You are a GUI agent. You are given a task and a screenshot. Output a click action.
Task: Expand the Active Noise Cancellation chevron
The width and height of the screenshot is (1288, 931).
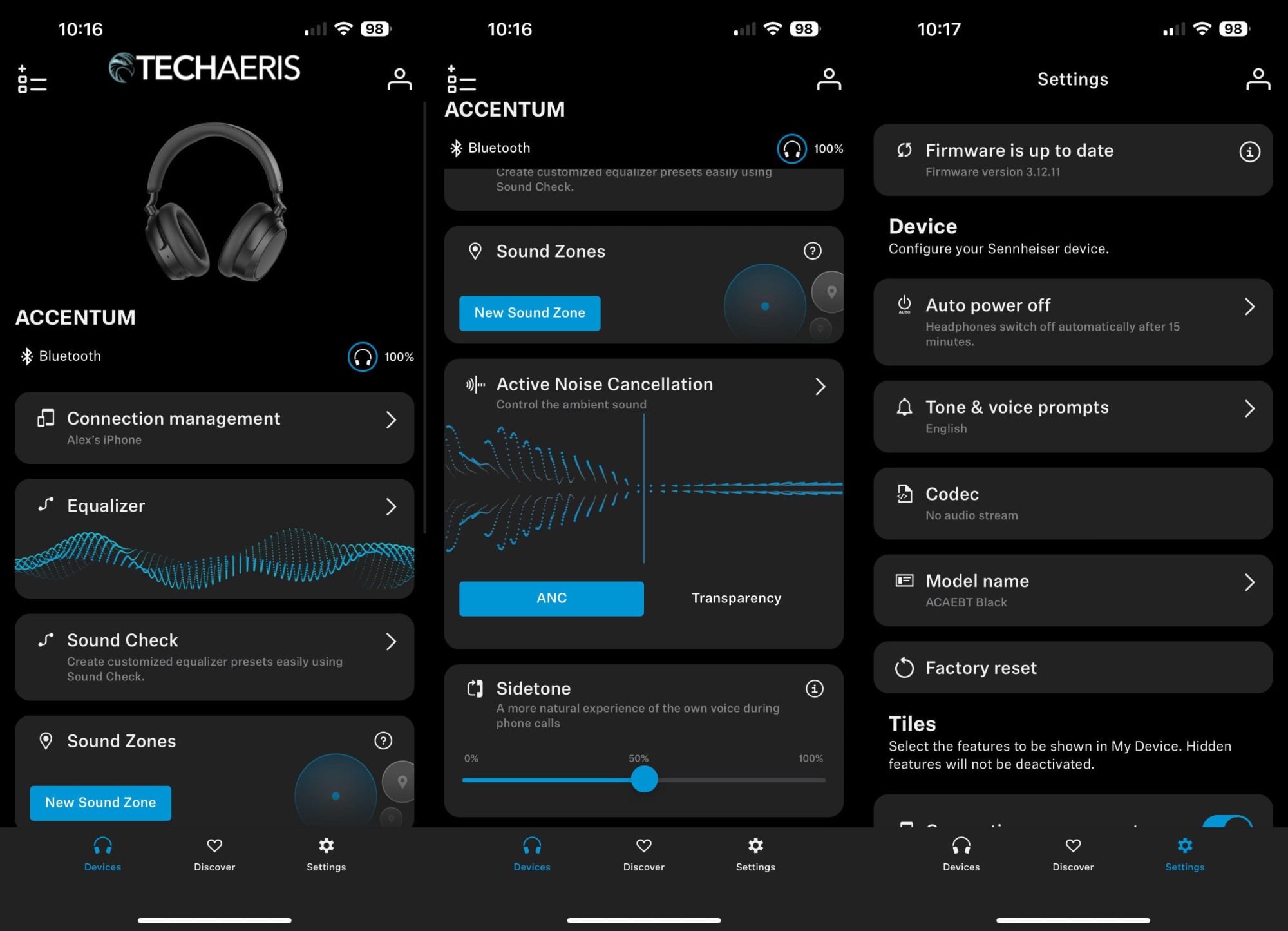pos(820,385)
